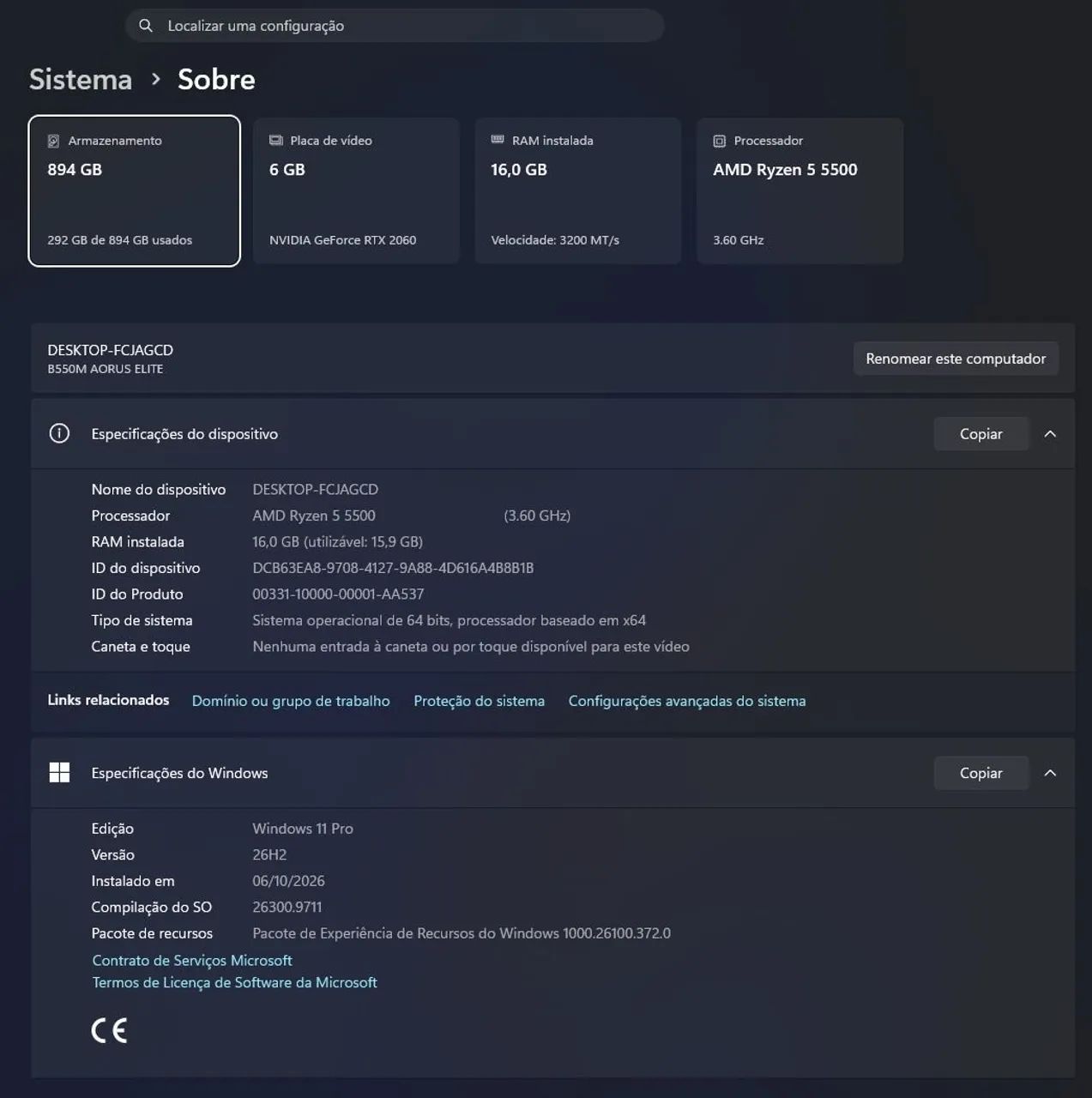Select the DESKTOP-FCJAGCD computer name header
Viewport: 1092px width, 1098px height.
pos(110,350)
